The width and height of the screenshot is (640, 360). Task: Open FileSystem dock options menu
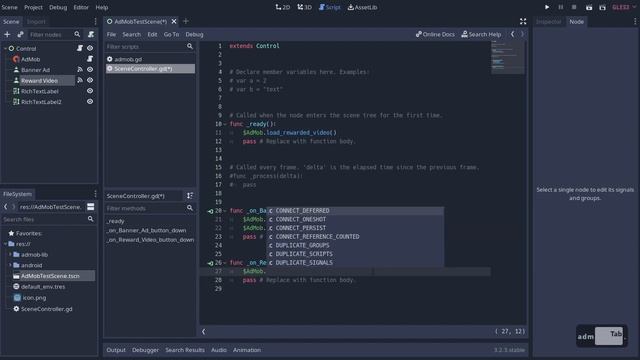coord(95,194)
